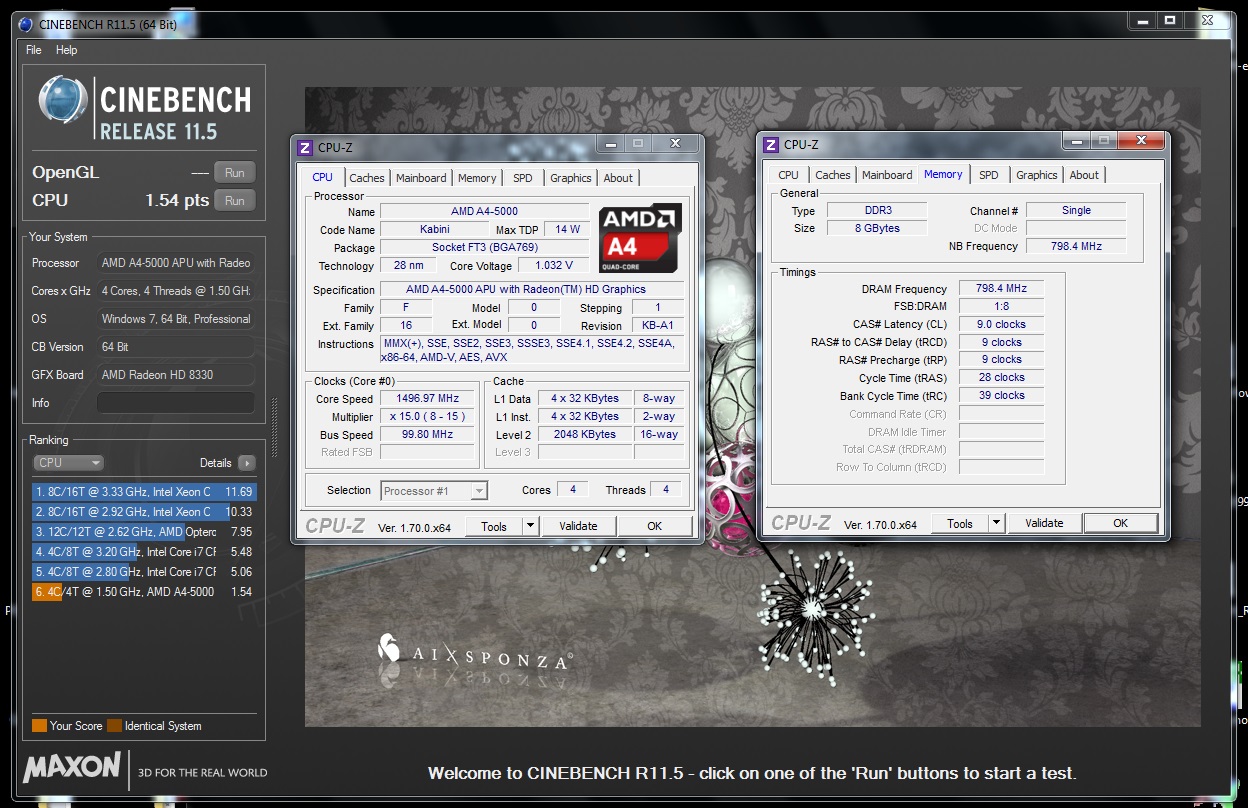Viewport: 1248px width, 808px height.
Task: Open the CPU ranking type dropdown
Action: click(x=68, y=463)
